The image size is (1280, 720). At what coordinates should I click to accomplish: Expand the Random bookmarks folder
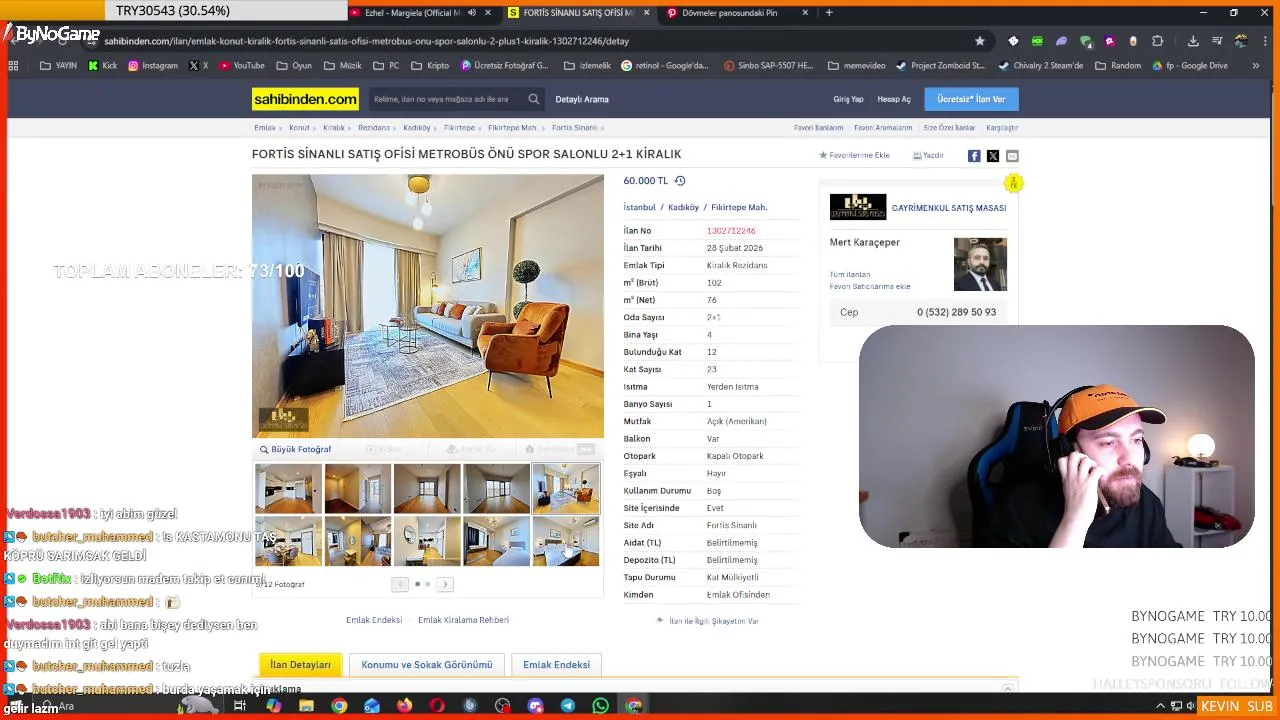click(x=1117, y=66)
